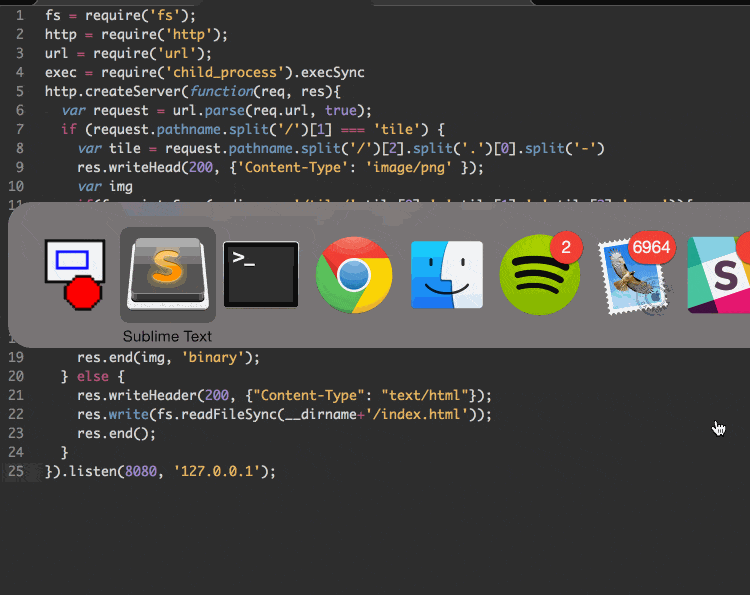This screenshot has width=750, height=595.
Task: Select the screen recorder icon with red octagon
Action: tap(75, 274)
